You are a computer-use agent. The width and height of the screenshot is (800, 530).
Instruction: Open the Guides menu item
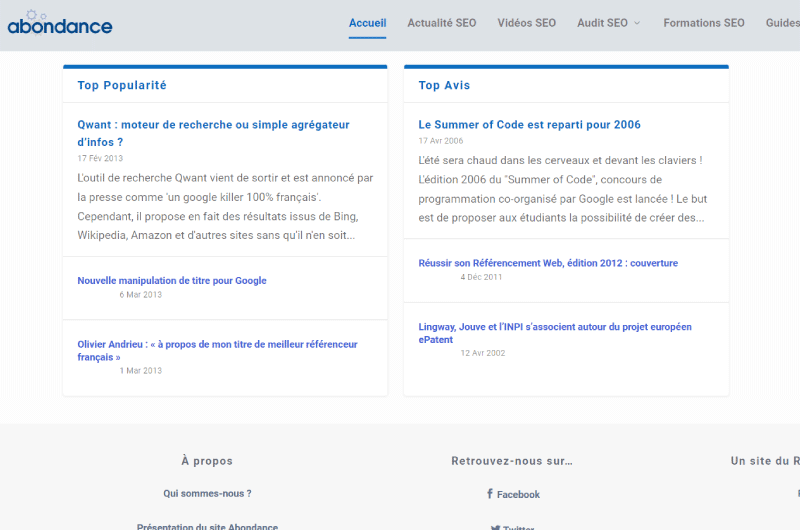[783, 23]
